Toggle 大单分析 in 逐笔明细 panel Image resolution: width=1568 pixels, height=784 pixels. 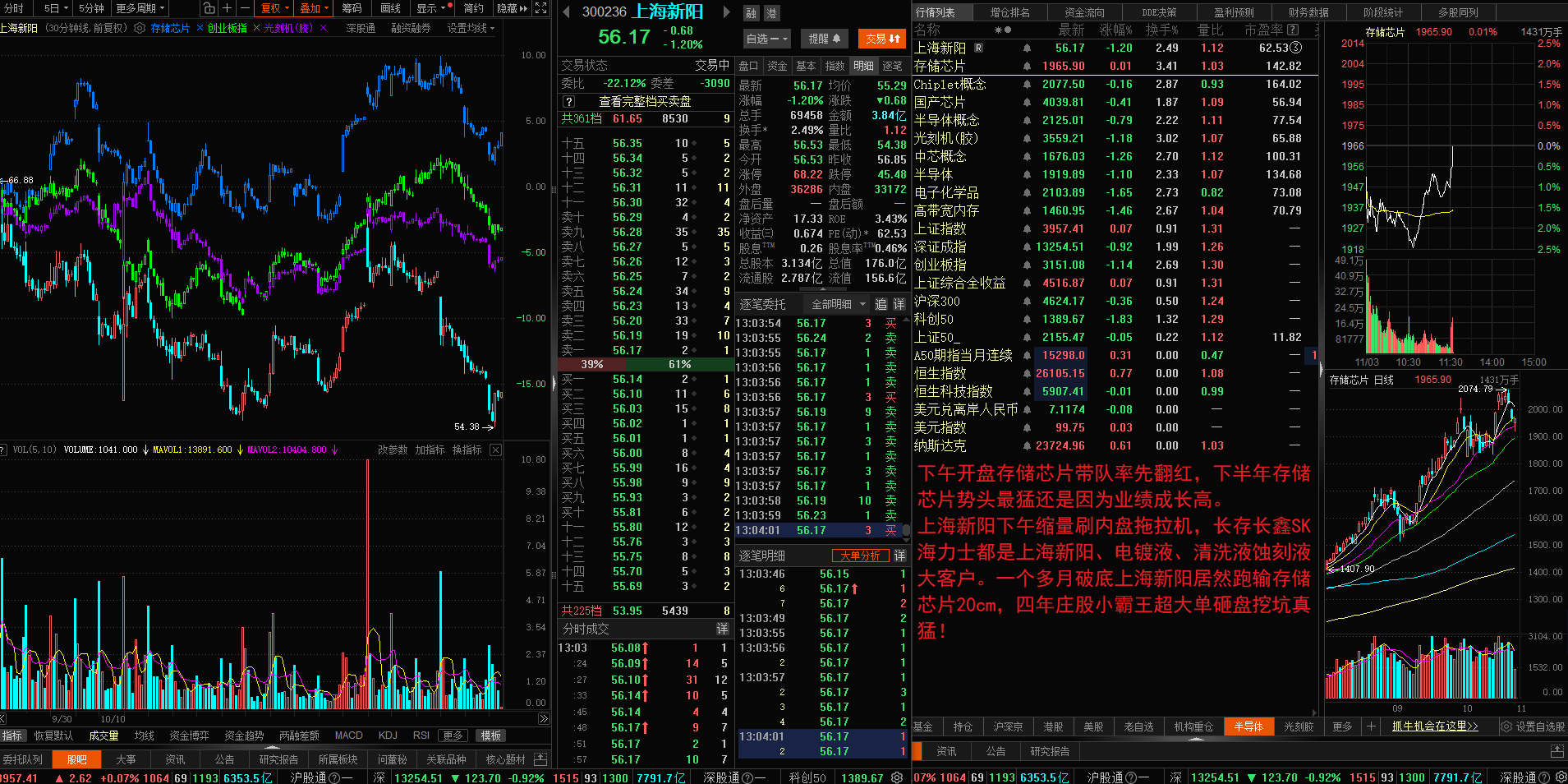click(x=860, y=556)
